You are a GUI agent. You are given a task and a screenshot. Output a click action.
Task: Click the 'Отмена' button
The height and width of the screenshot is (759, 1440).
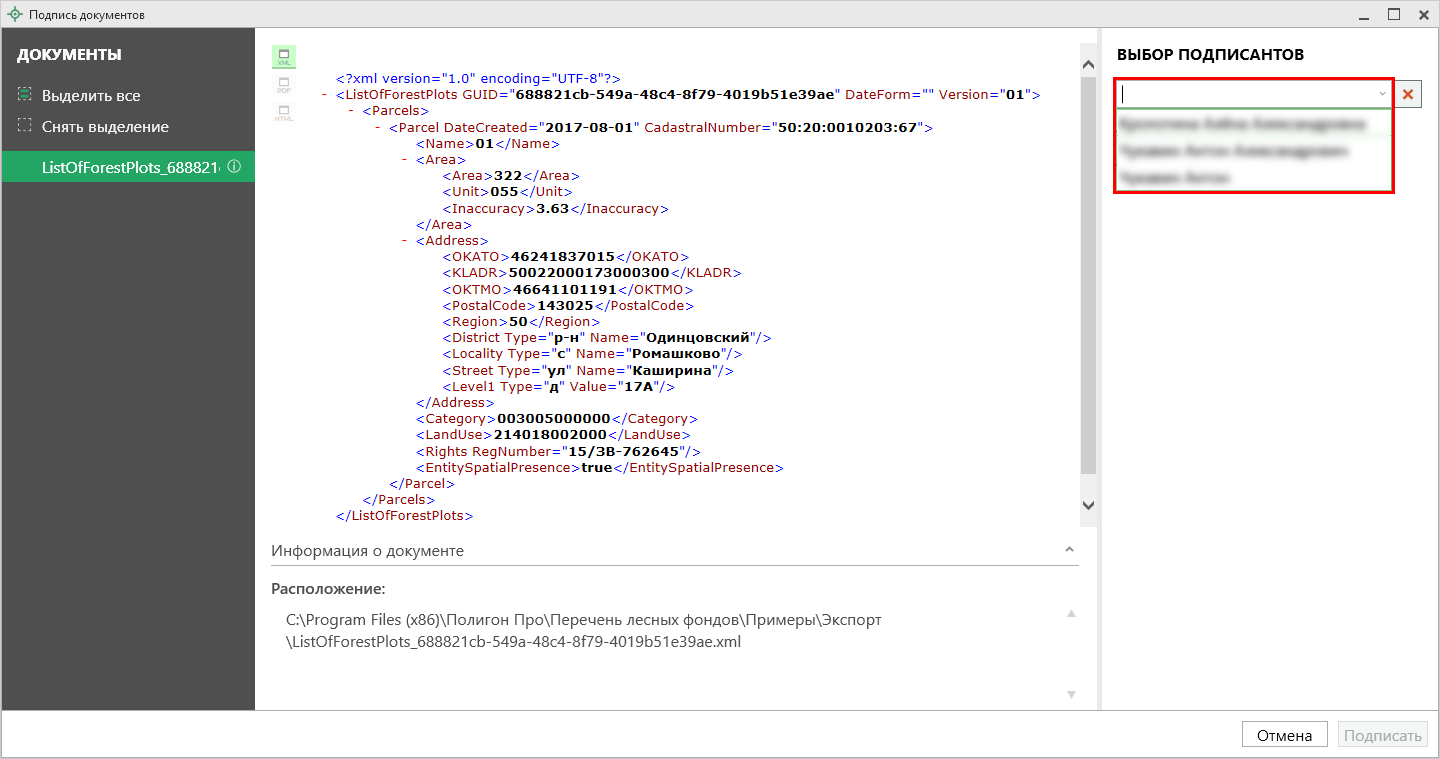coord(1284,735)
